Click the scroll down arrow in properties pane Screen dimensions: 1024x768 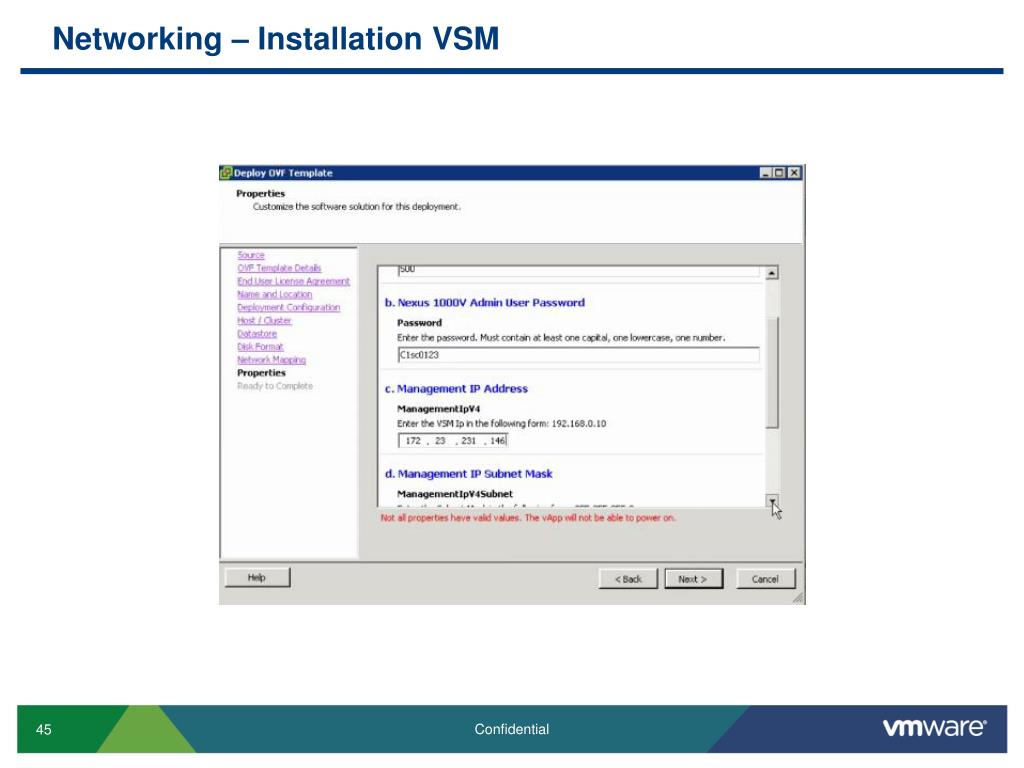[772, 501]
